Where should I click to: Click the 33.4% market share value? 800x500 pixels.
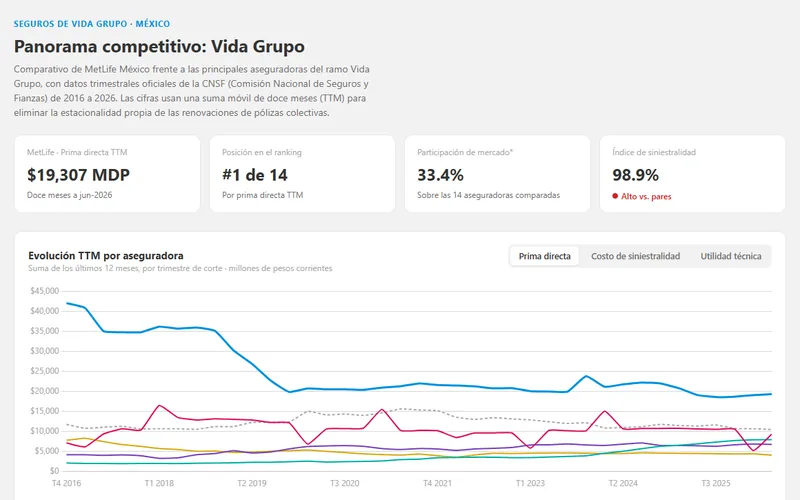click(440, 175)
